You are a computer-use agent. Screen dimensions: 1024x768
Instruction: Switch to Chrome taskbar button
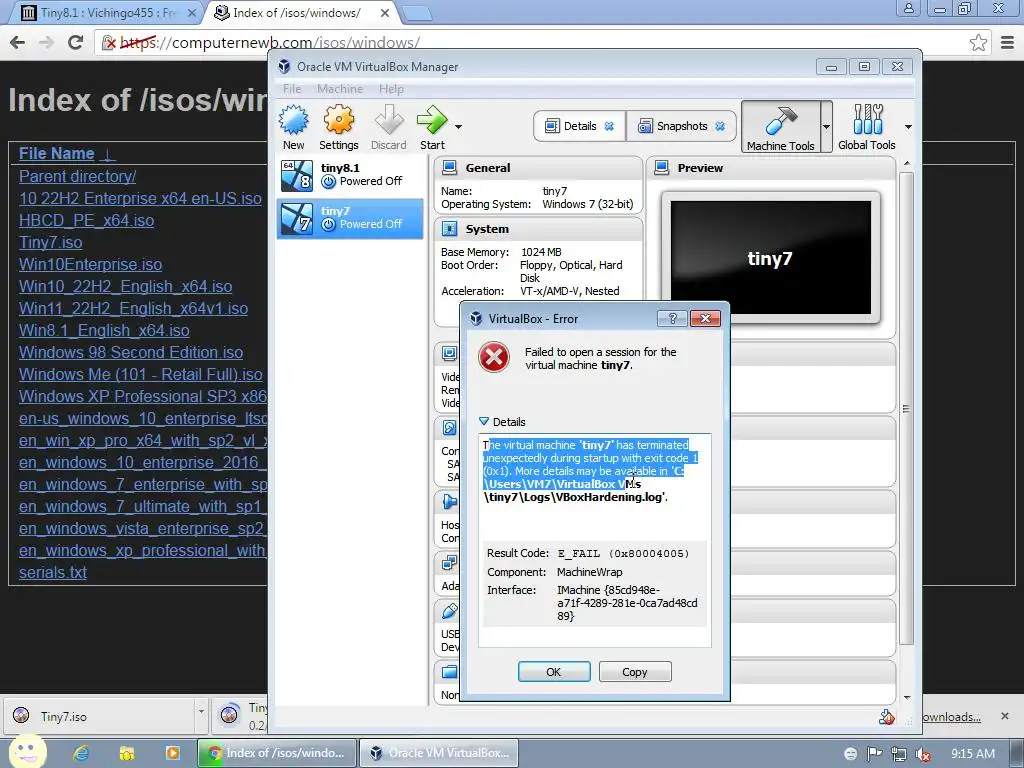tap(277, 753)
